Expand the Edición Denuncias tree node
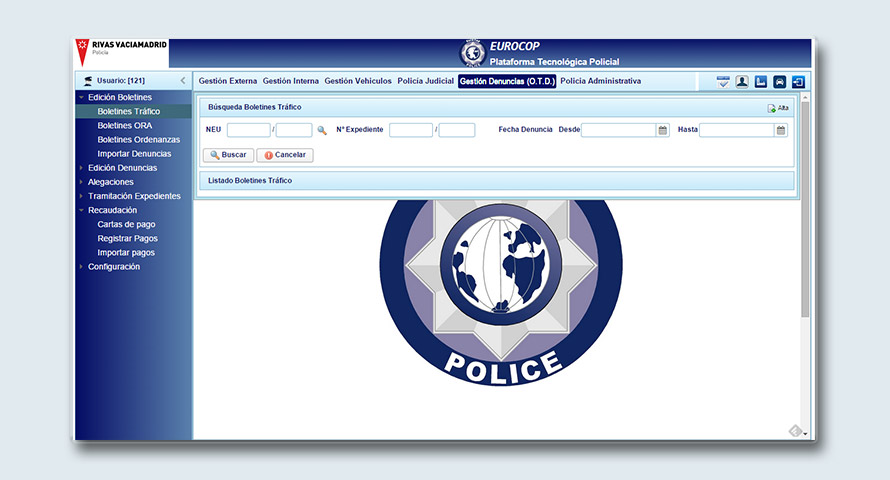The image size is (890, 480). [x=81, y=168]
